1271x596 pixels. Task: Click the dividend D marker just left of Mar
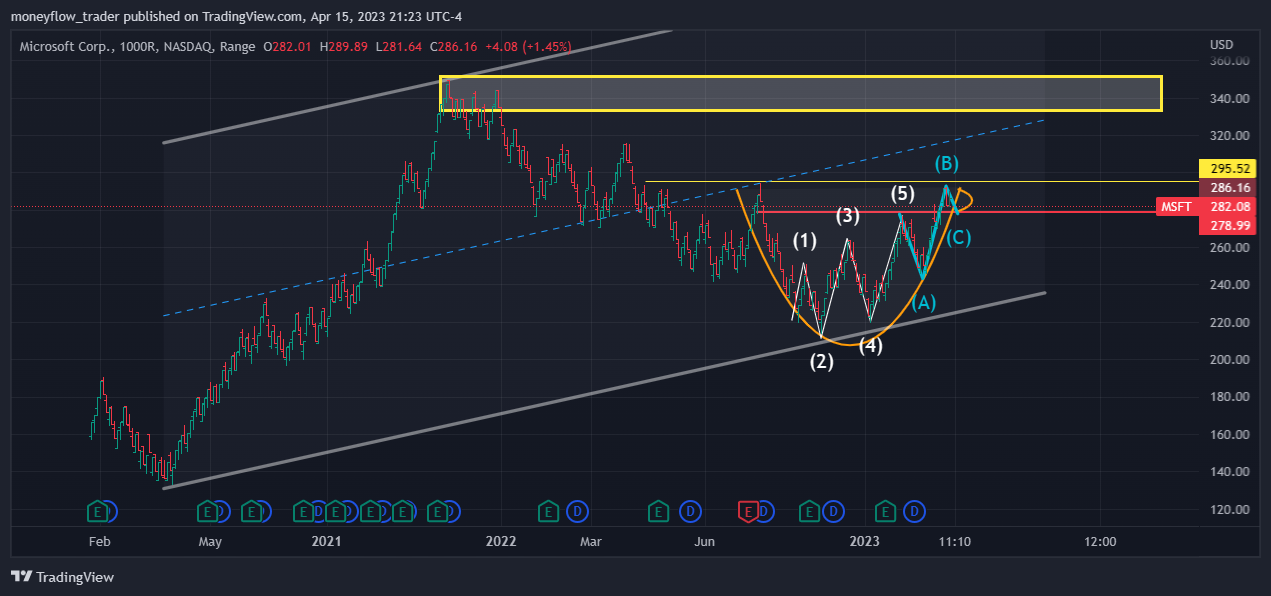click(x=577, y=512)
